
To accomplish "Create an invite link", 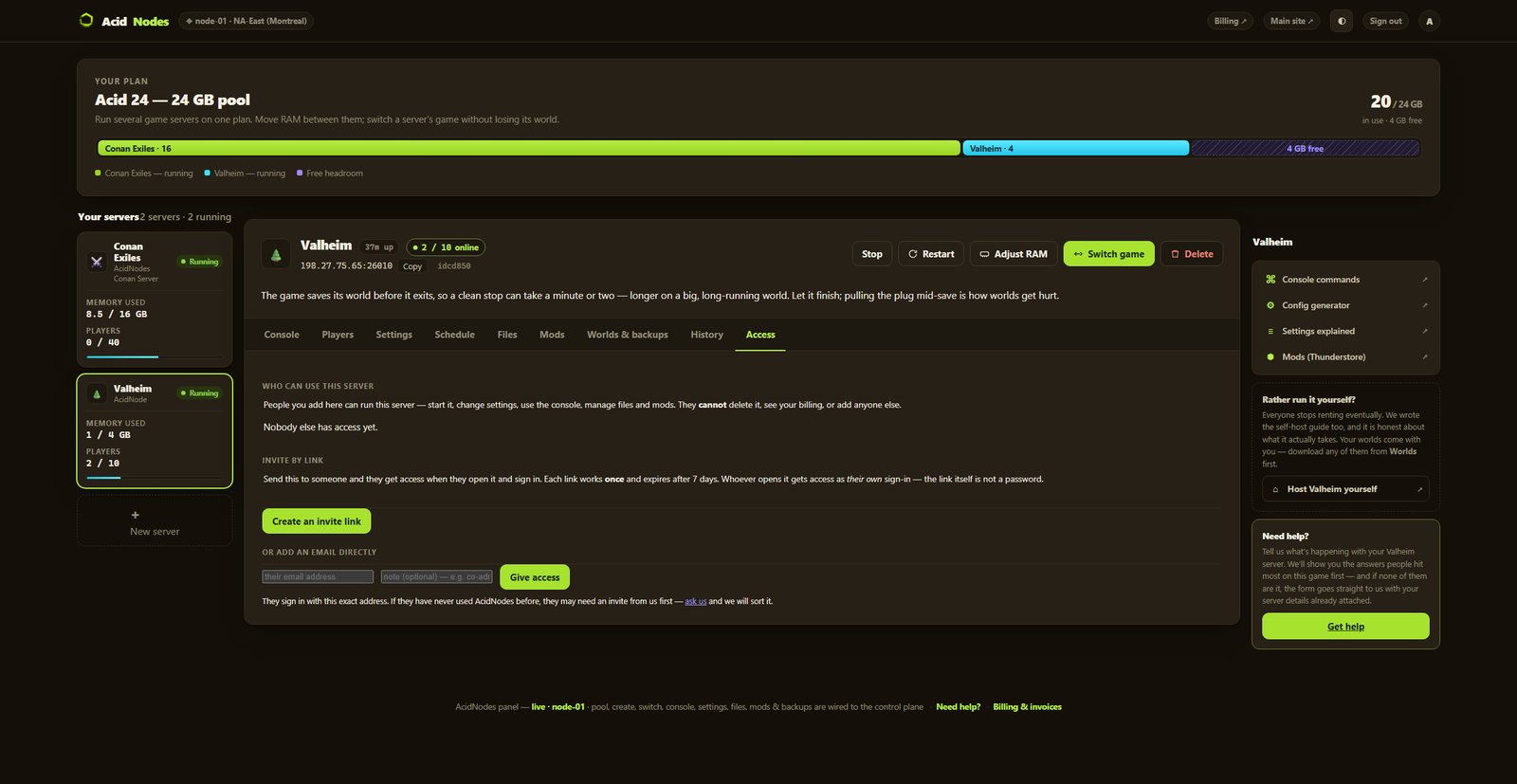I will (x=317, y=521).
